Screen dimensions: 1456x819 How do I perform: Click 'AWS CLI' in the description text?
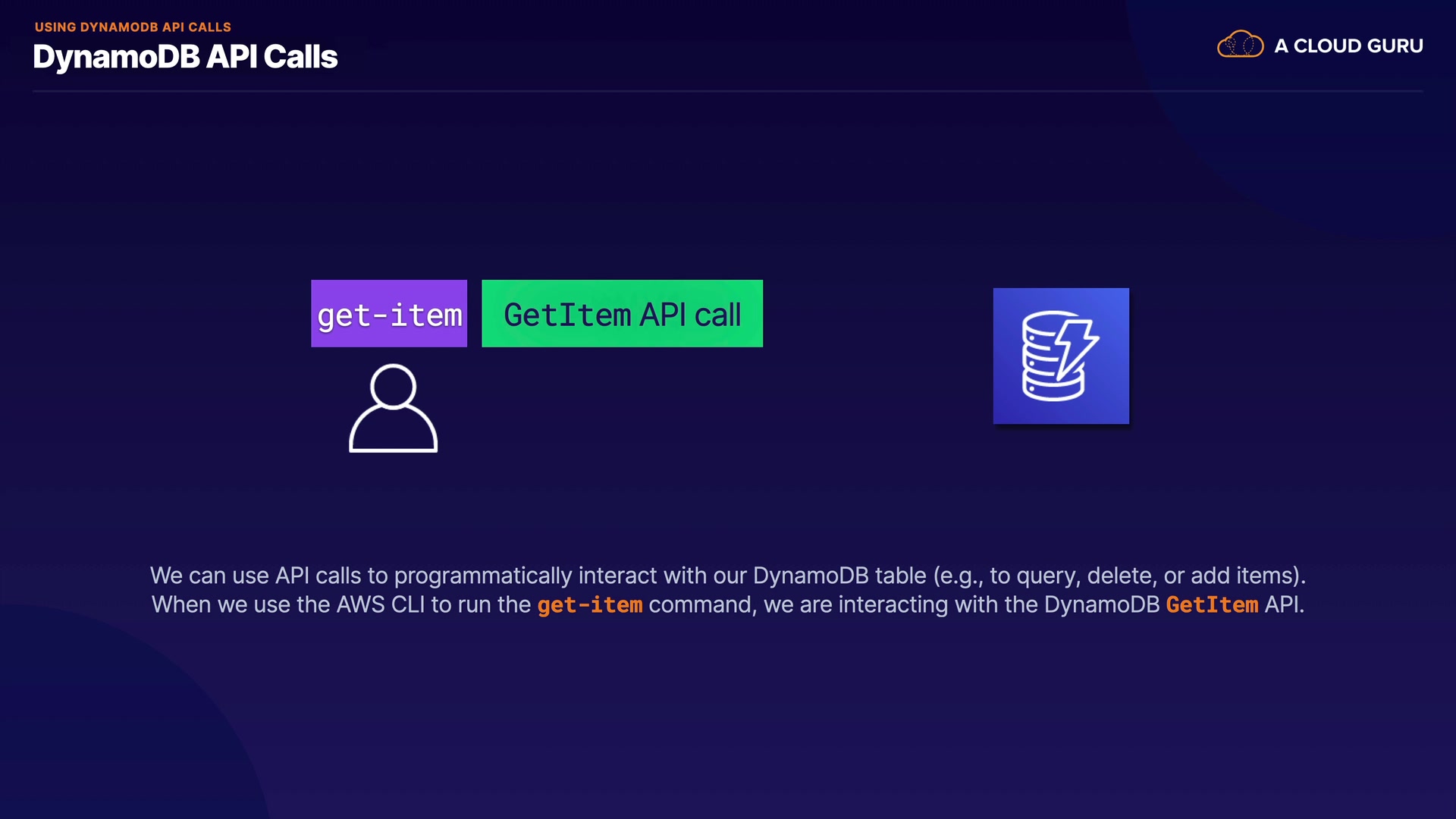(381, 605)
